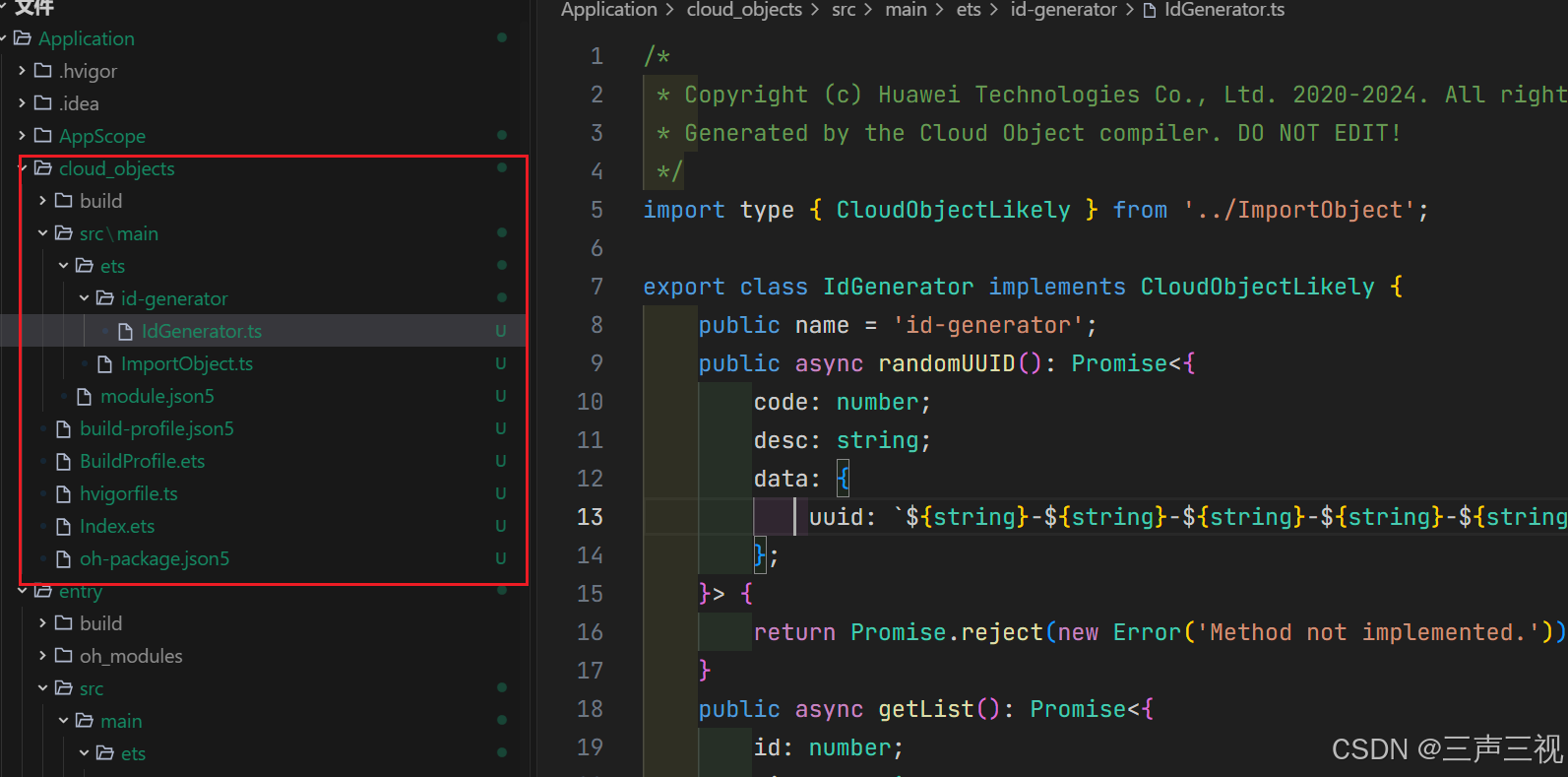Select the oh_modules folder label
Viewport: 1568px width, 777px height.
pos(131,656)
